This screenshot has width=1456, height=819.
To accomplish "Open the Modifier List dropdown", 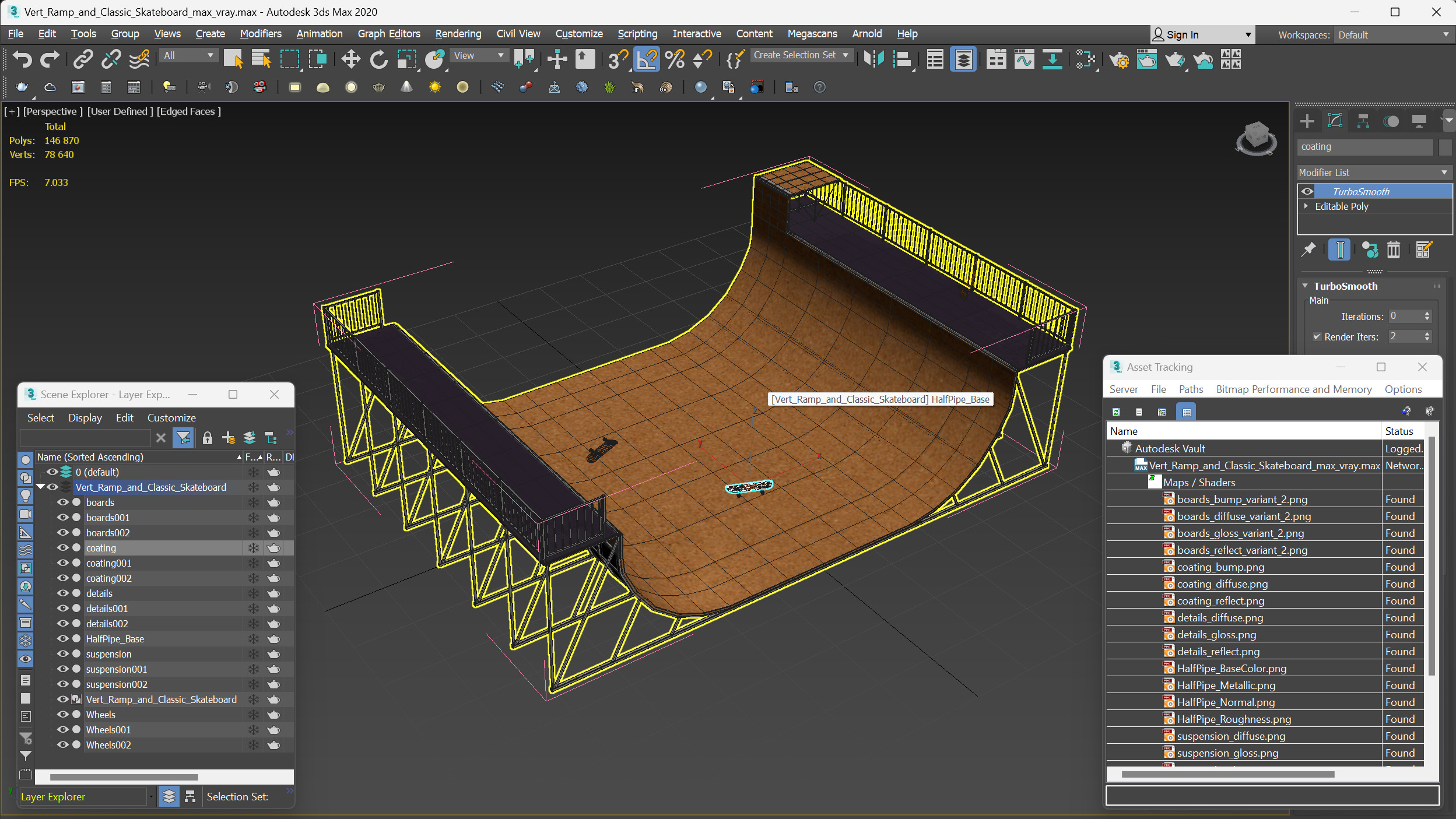I will click(1374, 173).
